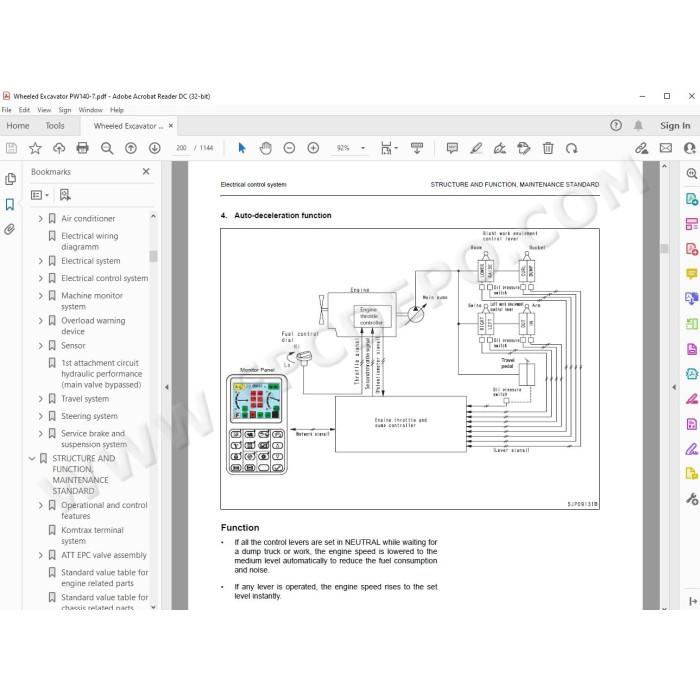
Task: Click the Sign In link
Action: click(x=675, y=126)
